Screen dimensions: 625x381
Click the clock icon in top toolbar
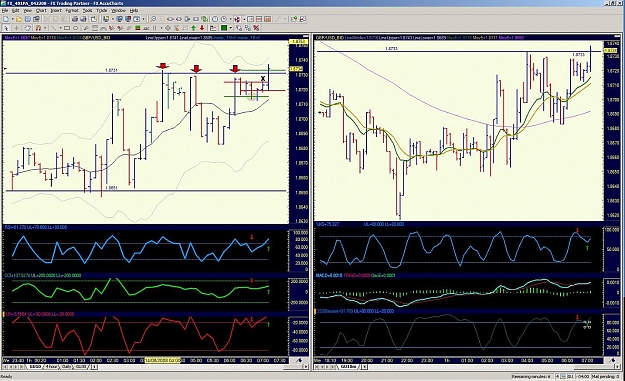215,19
